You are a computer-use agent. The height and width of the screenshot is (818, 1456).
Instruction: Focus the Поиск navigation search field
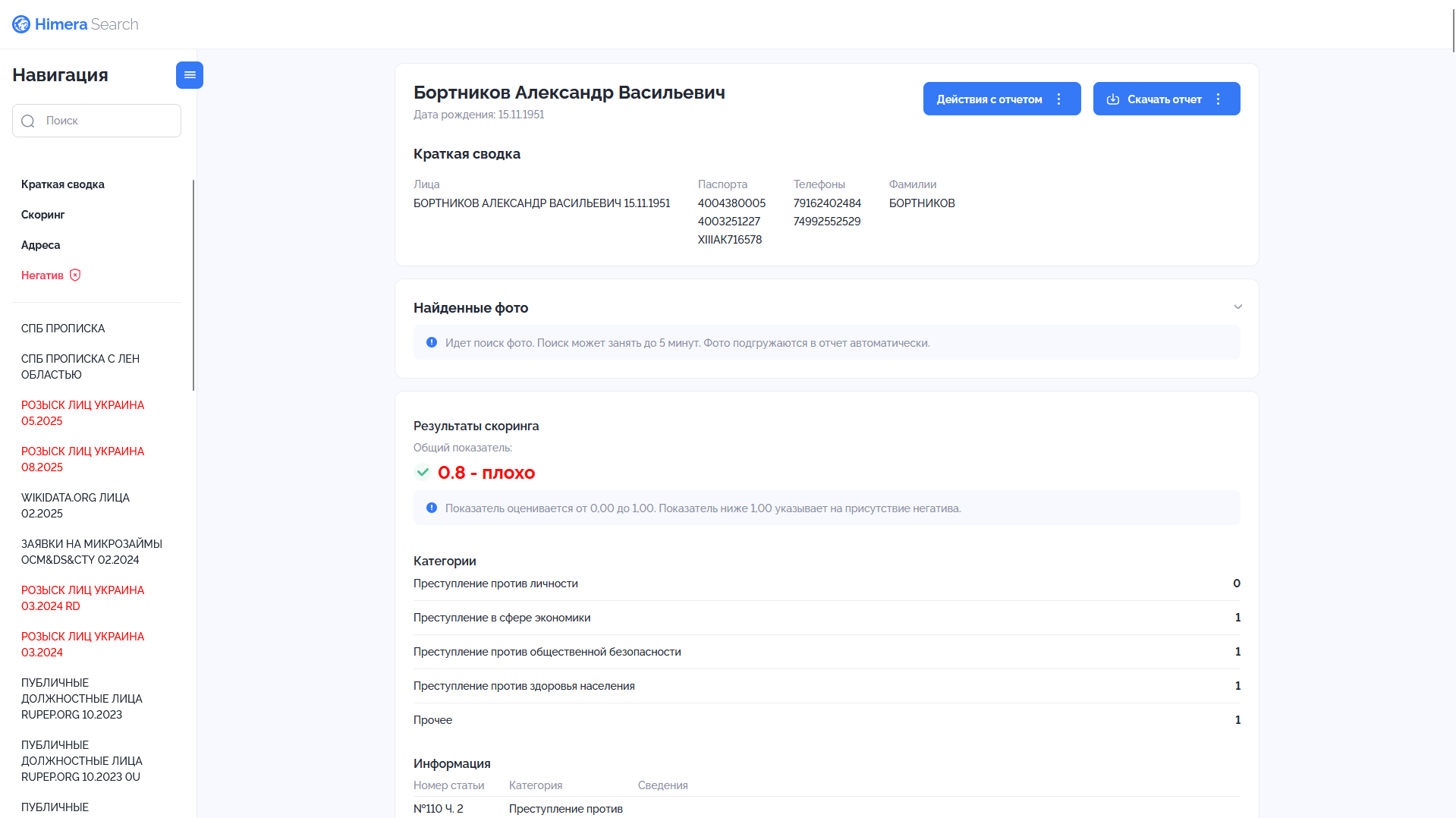(x=96, y=121)
